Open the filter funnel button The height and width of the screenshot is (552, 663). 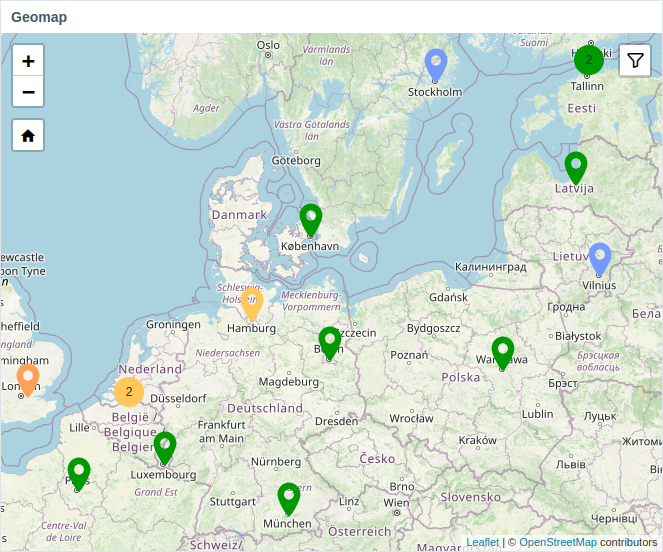635,60
